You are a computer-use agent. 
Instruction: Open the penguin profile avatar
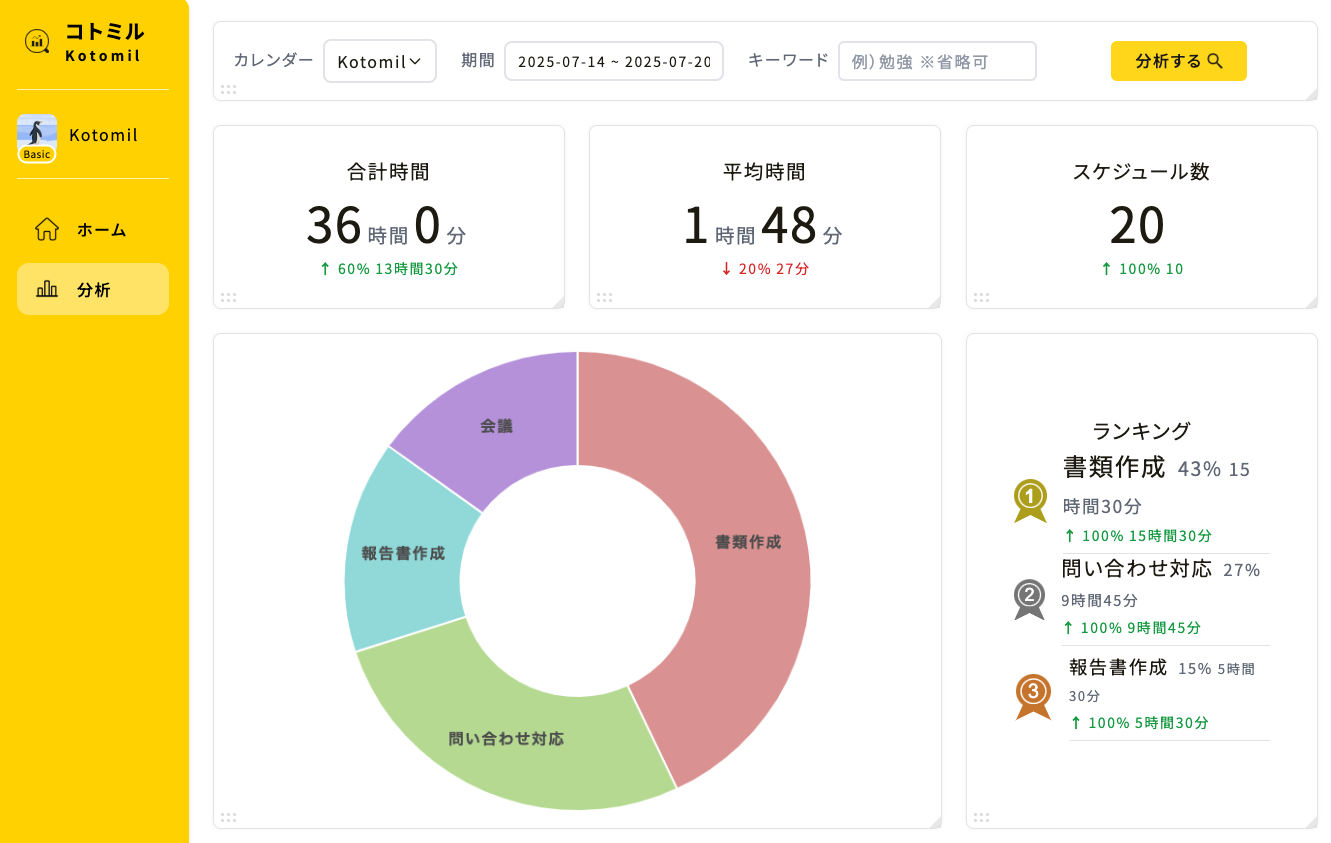(x=37, y=138)
